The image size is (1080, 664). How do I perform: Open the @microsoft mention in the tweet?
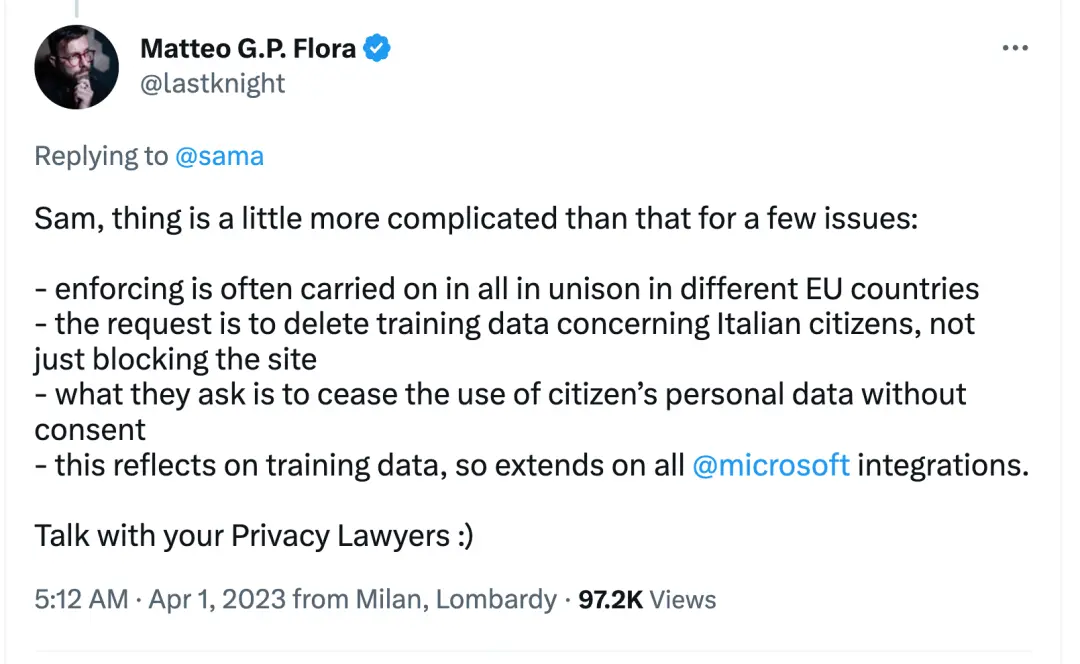pos(770,465)
